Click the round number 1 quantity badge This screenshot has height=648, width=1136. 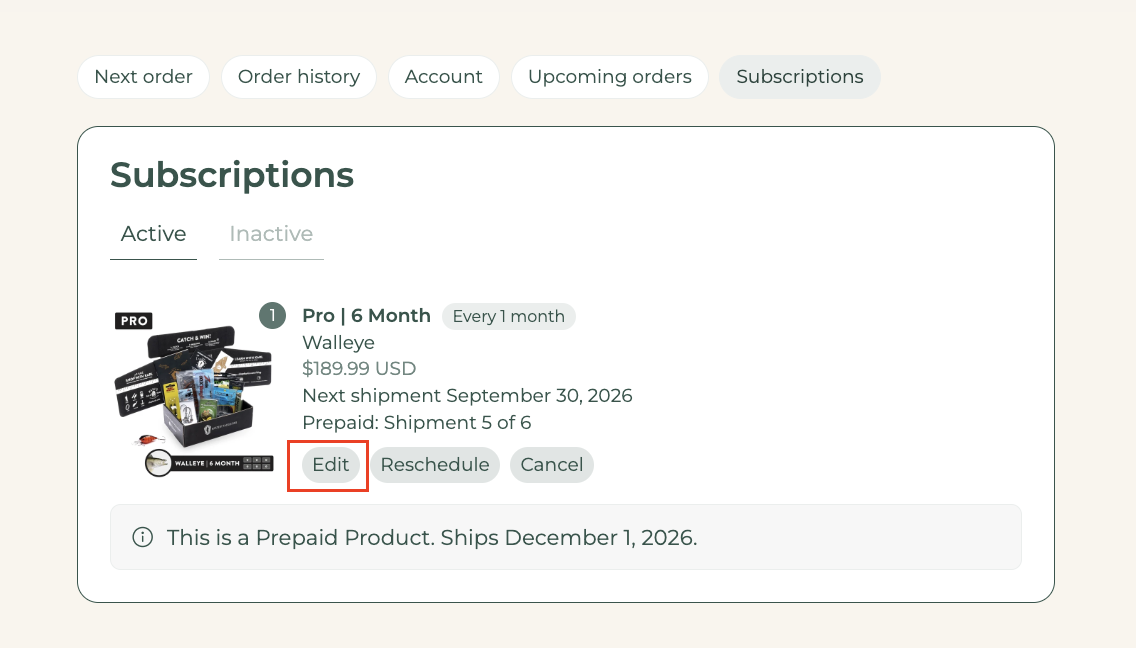point(272,315)
